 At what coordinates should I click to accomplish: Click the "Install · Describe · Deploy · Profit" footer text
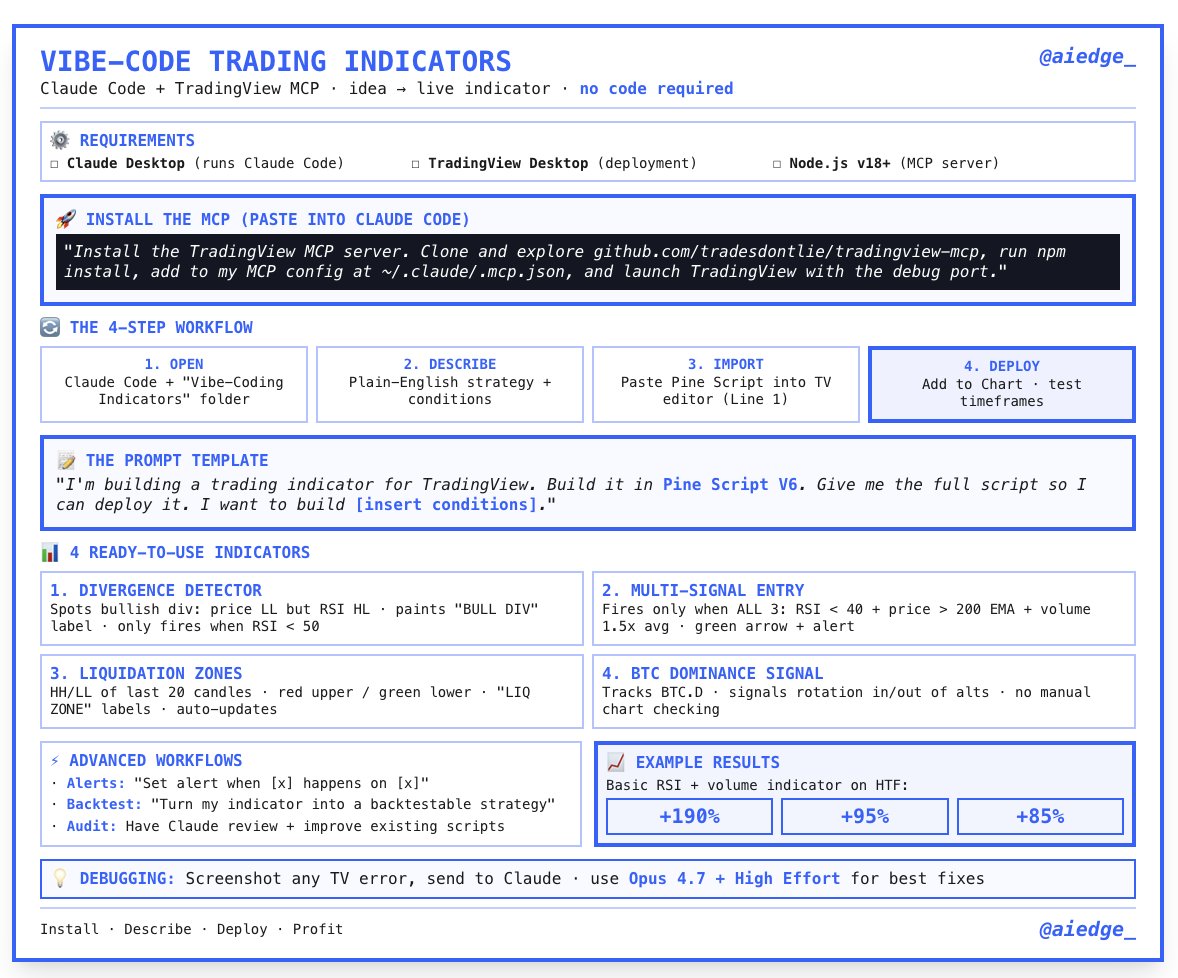tap(192, 929)
